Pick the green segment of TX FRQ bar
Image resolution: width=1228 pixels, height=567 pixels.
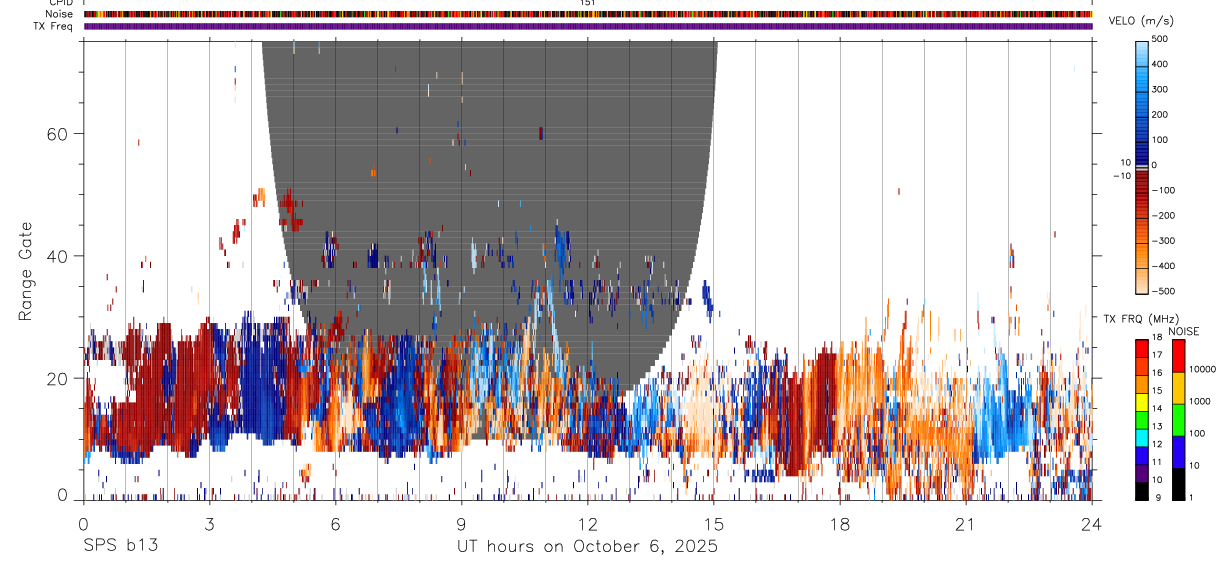coord(1142,420)
